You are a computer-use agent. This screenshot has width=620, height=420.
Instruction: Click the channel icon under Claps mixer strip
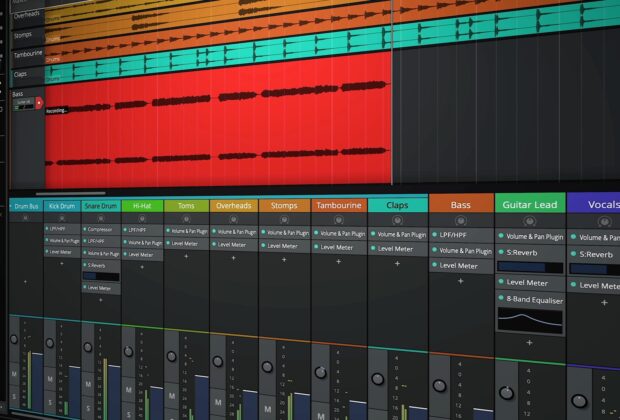tap(397, 220)
